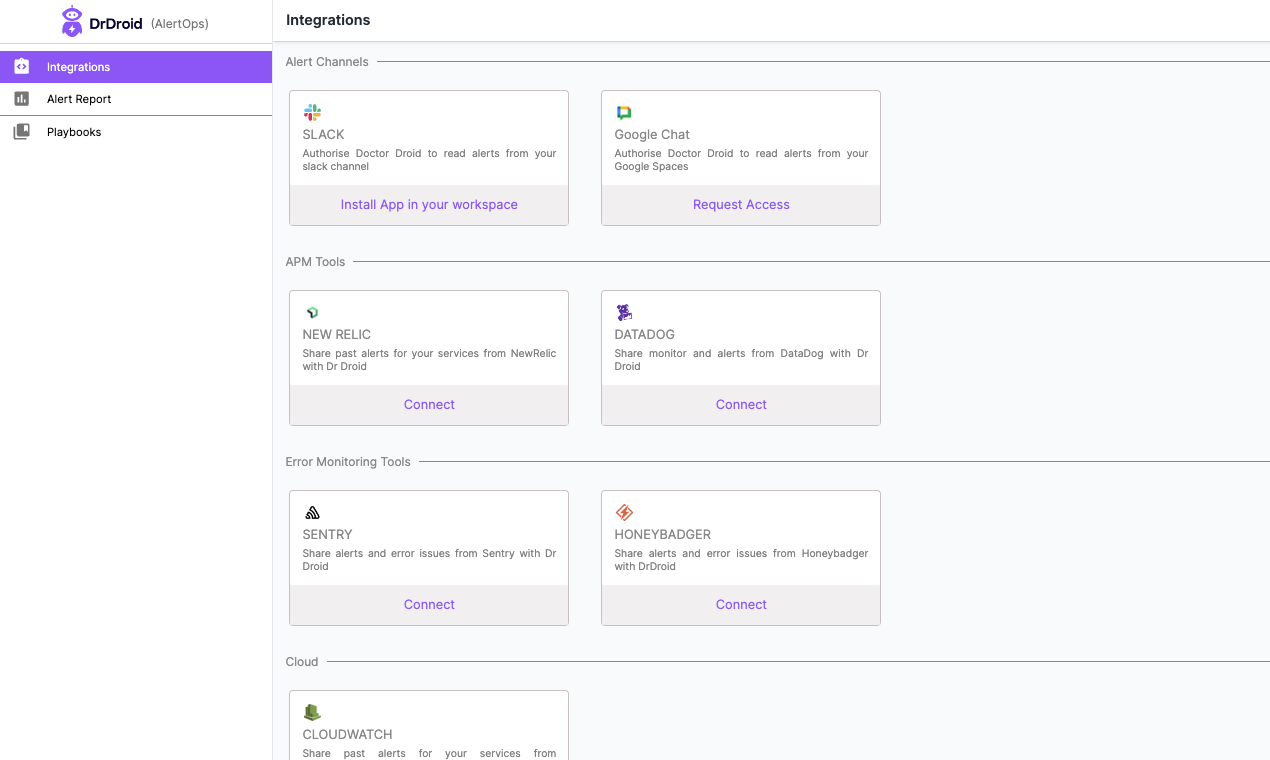
Task: Connect the Sentry integration
Action: (429, 605)
